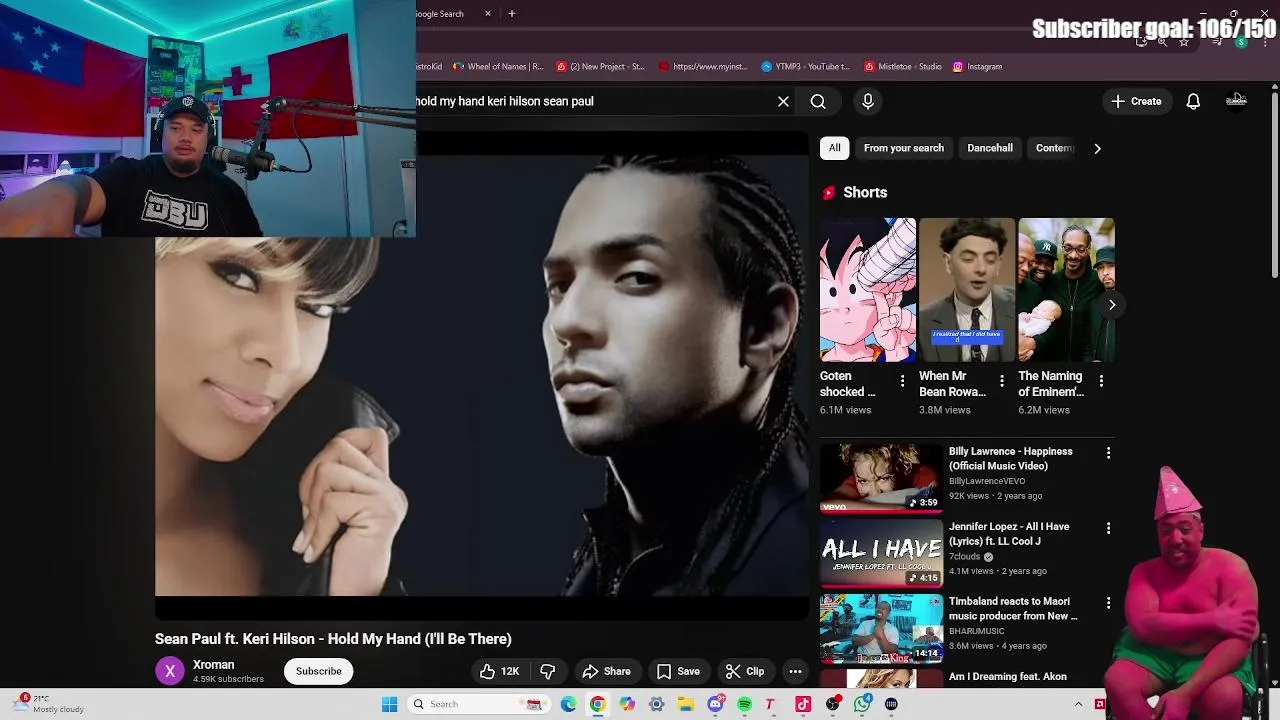Open the Windows Start menu
Viewport: 1280px width, 720px height.
(389, 704)
